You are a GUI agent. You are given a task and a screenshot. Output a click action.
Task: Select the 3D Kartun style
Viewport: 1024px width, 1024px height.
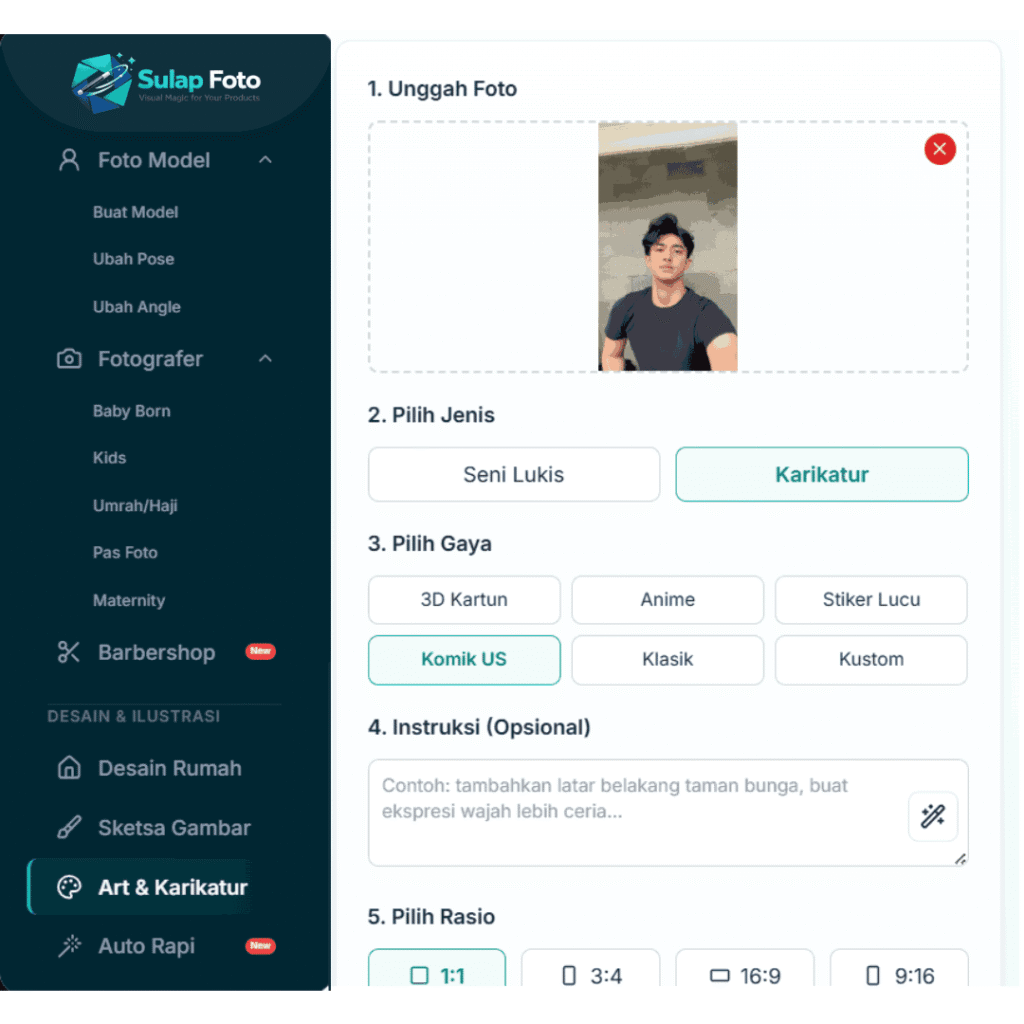pos(464,600)
